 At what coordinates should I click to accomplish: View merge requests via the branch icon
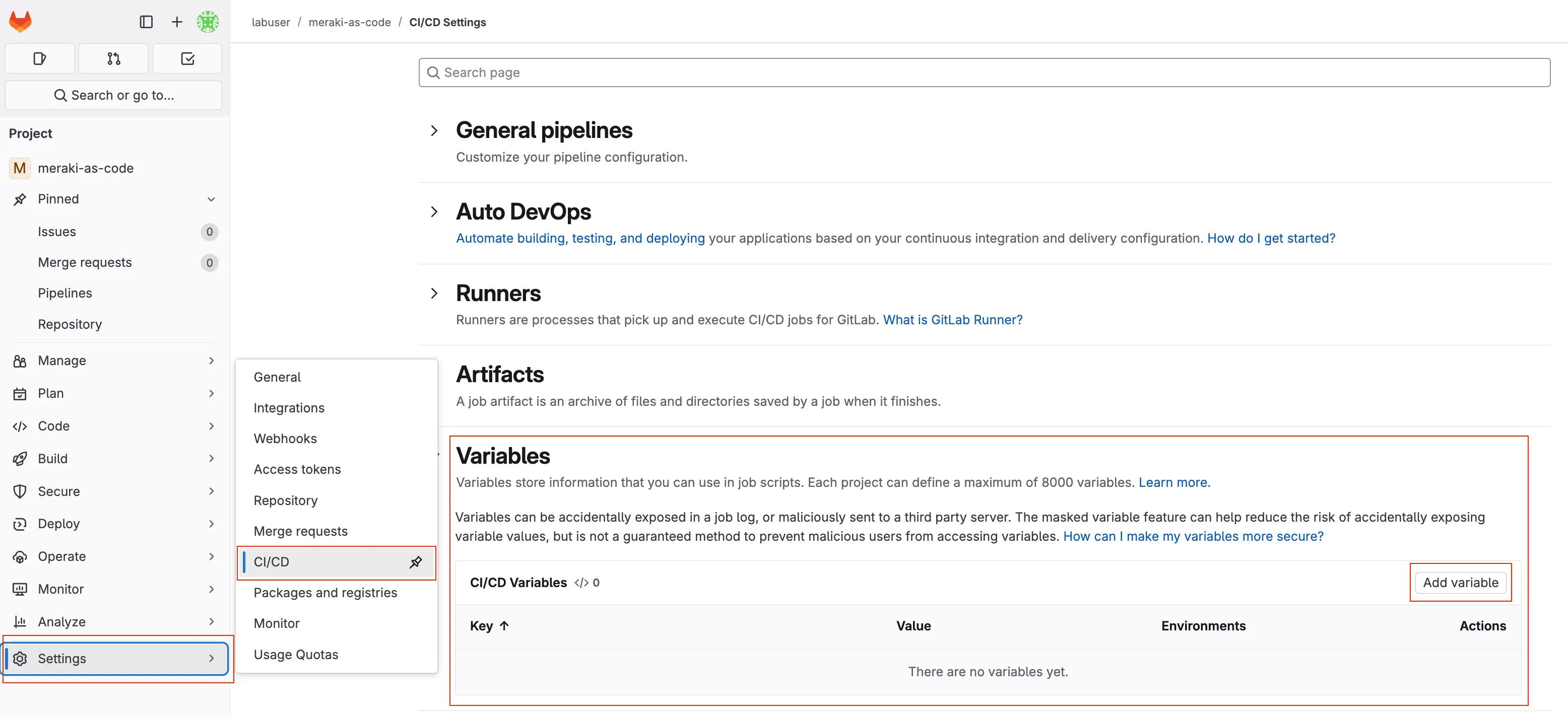[x=113, y=58]
